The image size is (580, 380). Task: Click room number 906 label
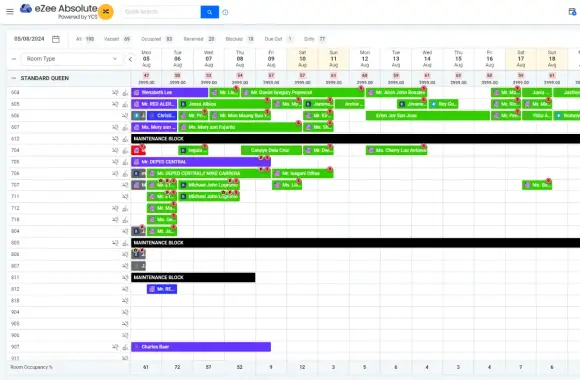15,335
